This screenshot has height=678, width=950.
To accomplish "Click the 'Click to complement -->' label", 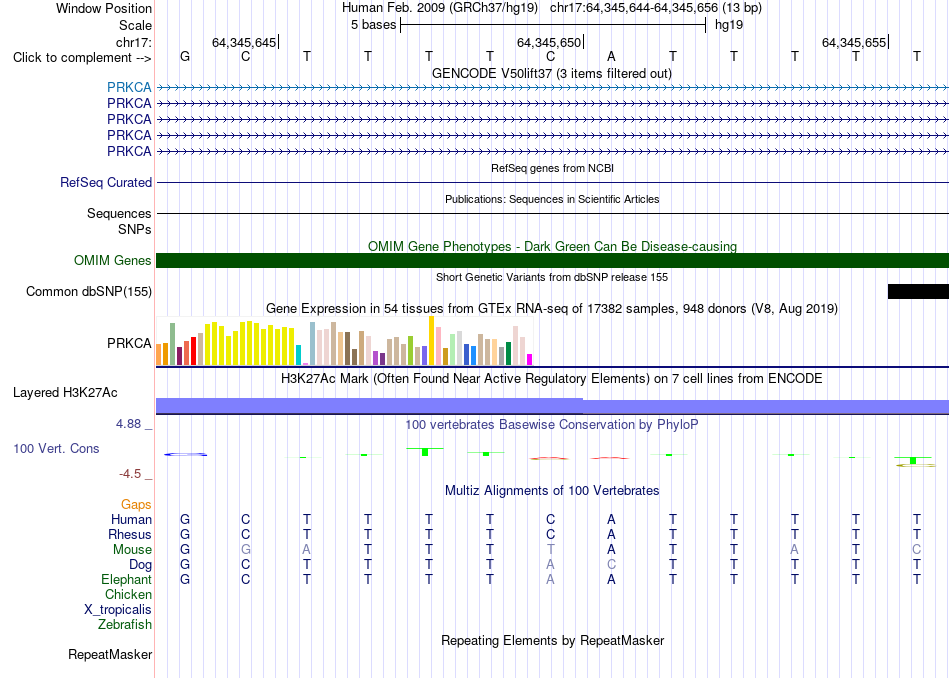I will 82,58.
